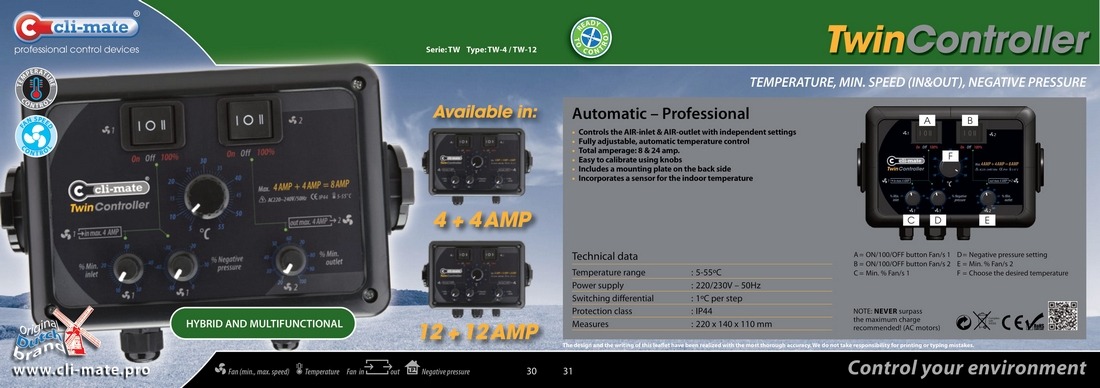The image size is (1100, 388).
Task: Click legend line 'F = Choose the desired temperature'
Action: [x=1012, y=273]
